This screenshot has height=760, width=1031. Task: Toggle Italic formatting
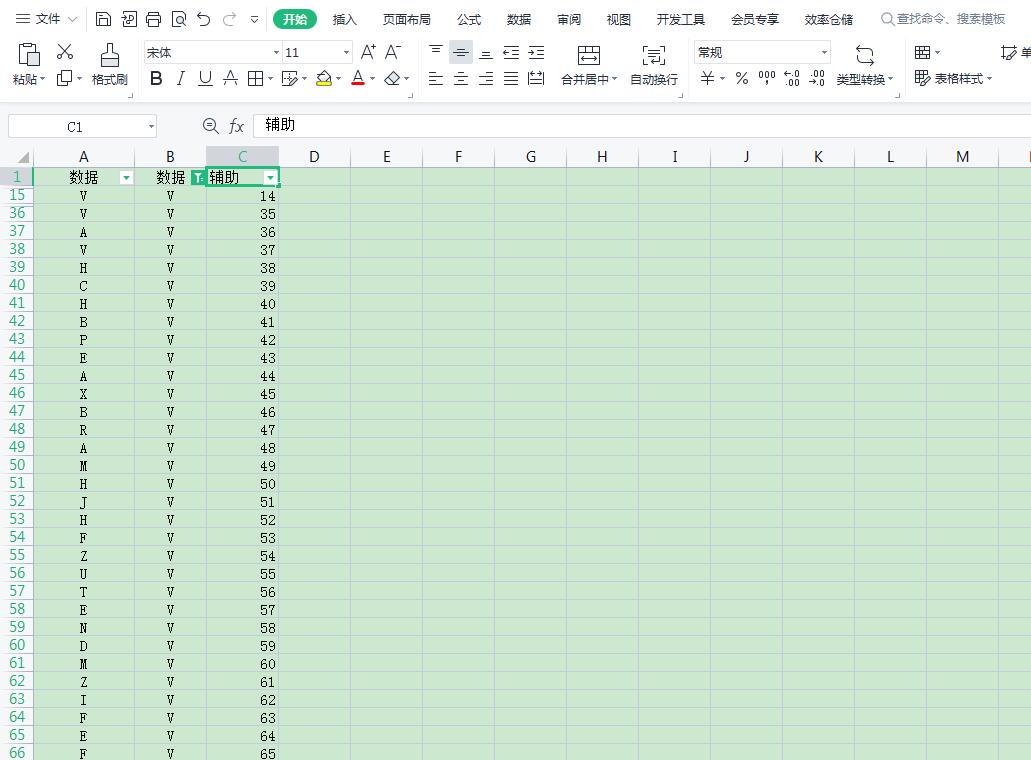pos(181,79)
